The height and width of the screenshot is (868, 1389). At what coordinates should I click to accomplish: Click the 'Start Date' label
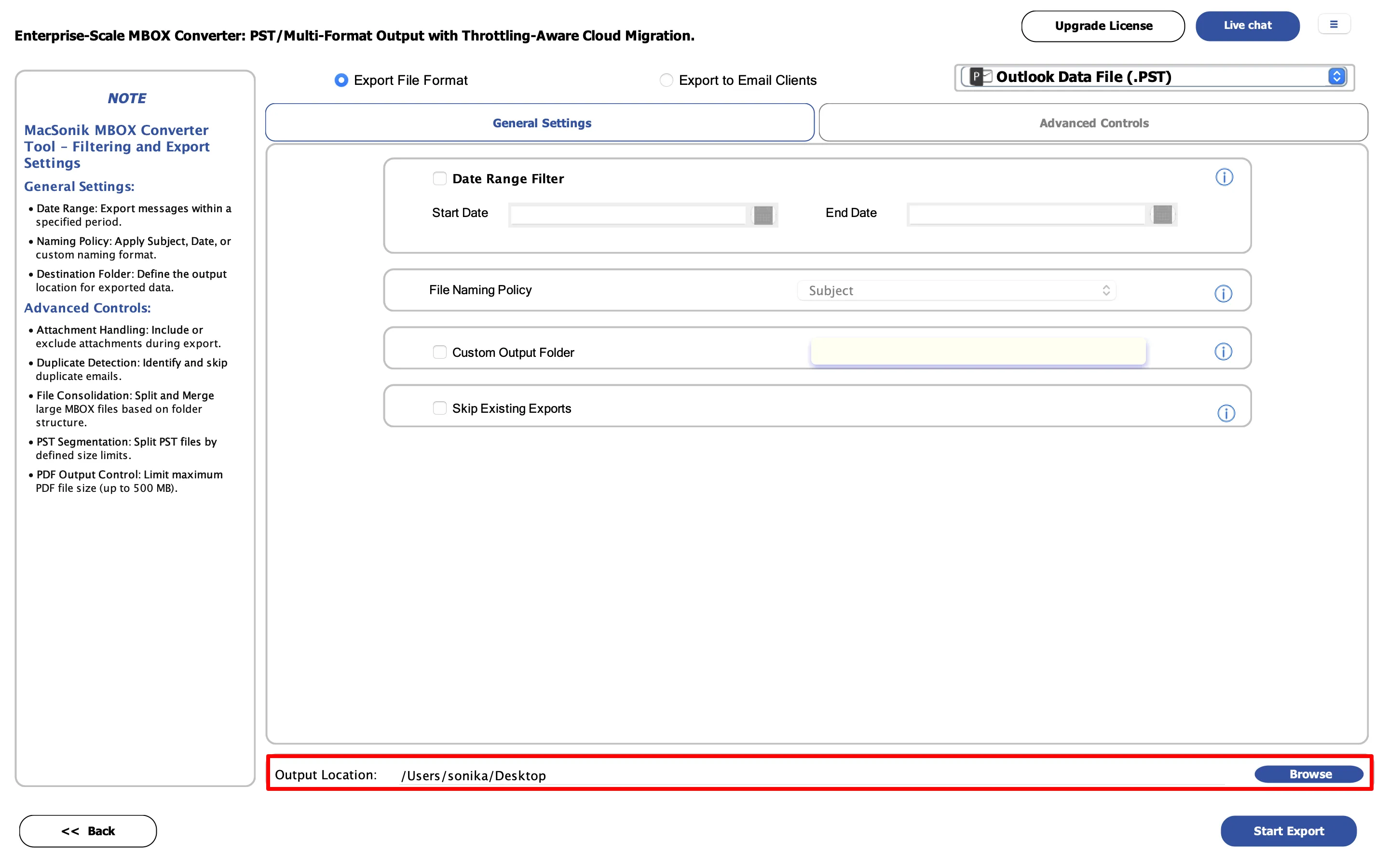(460, 213)
